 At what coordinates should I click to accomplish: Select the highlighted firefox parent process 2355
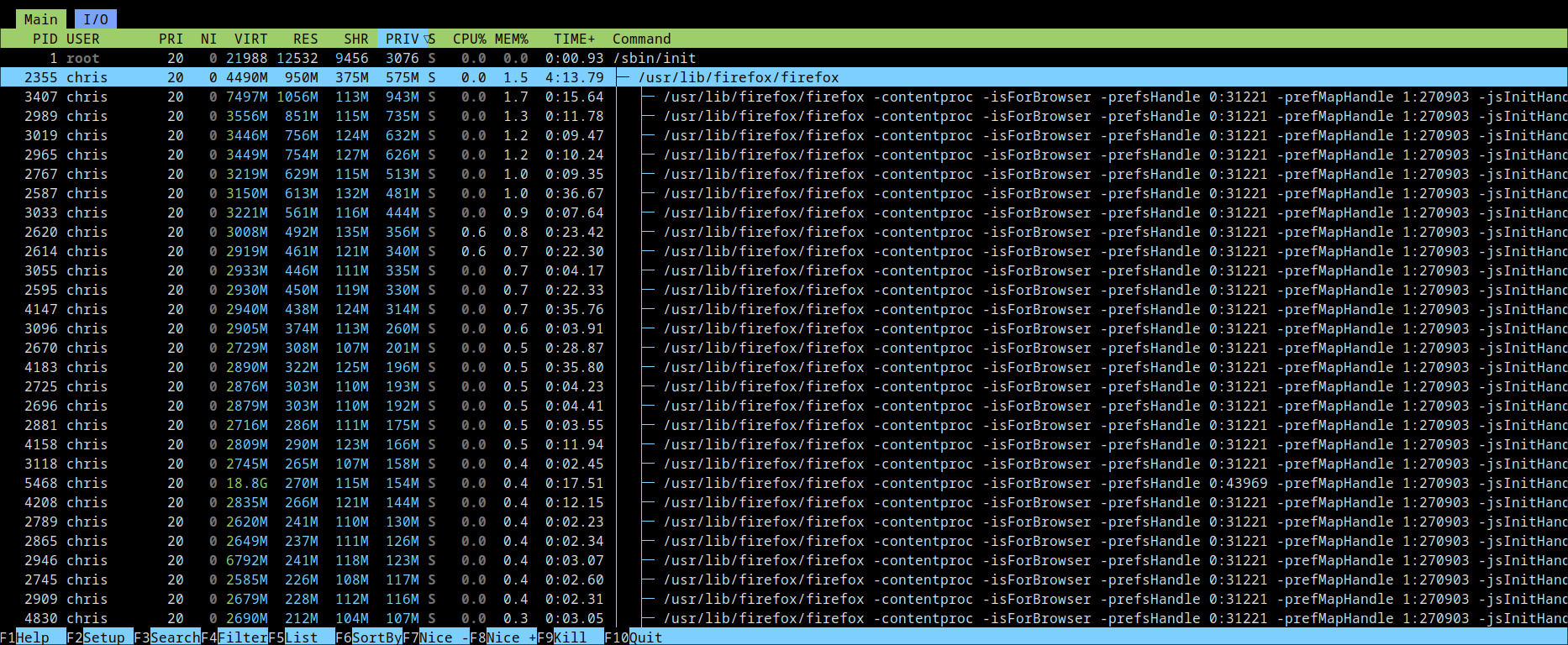783,77
